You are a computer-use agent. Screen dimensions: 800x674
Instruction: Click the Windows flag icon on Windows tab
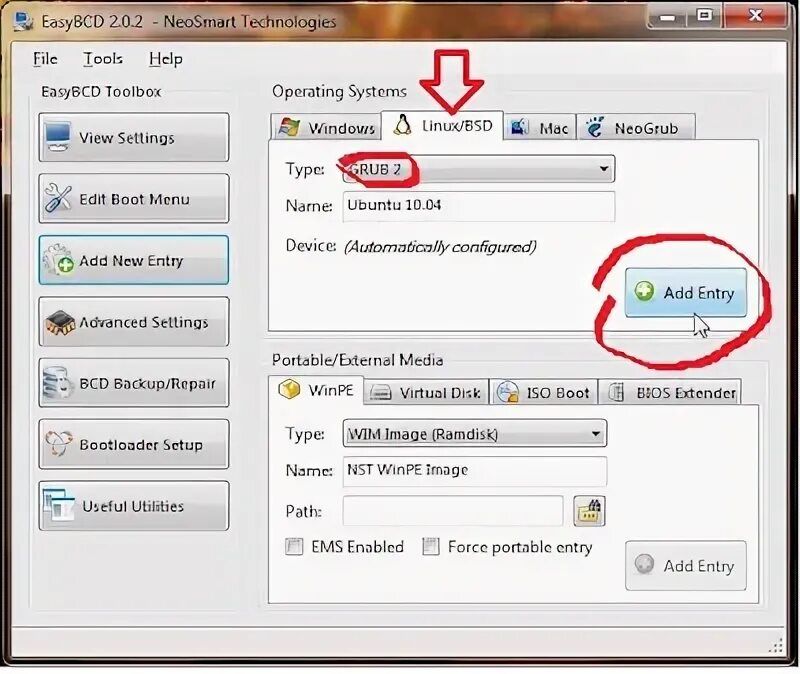(289, 127)
